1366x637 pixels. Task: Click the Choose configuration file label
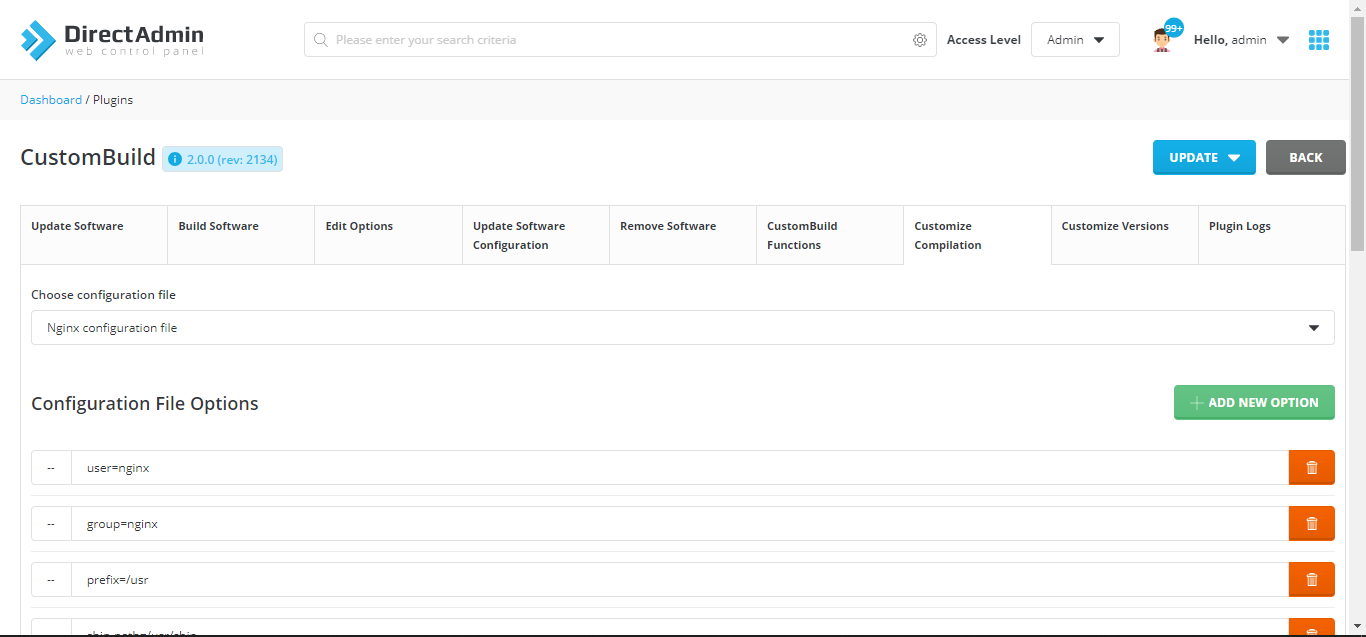[x=103, y=295]
